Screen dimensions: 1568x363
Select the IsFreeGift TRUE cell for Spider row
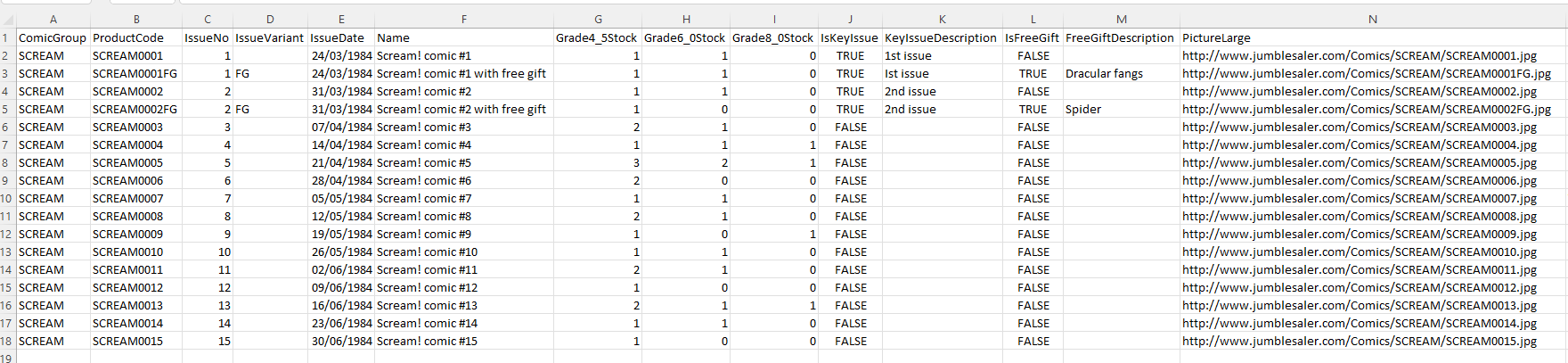click(1033, 109)
